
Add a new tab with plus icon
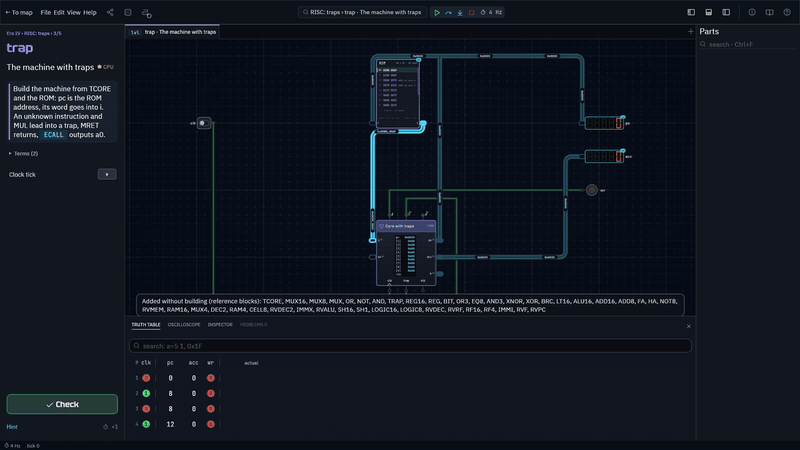[x=690, y=32]
